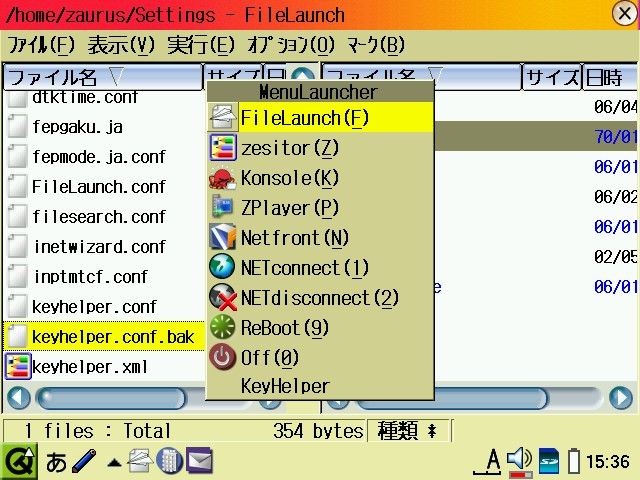Select file fepgaku.ja
Viewport: 640px width, 480px height.
coord(77,127)
